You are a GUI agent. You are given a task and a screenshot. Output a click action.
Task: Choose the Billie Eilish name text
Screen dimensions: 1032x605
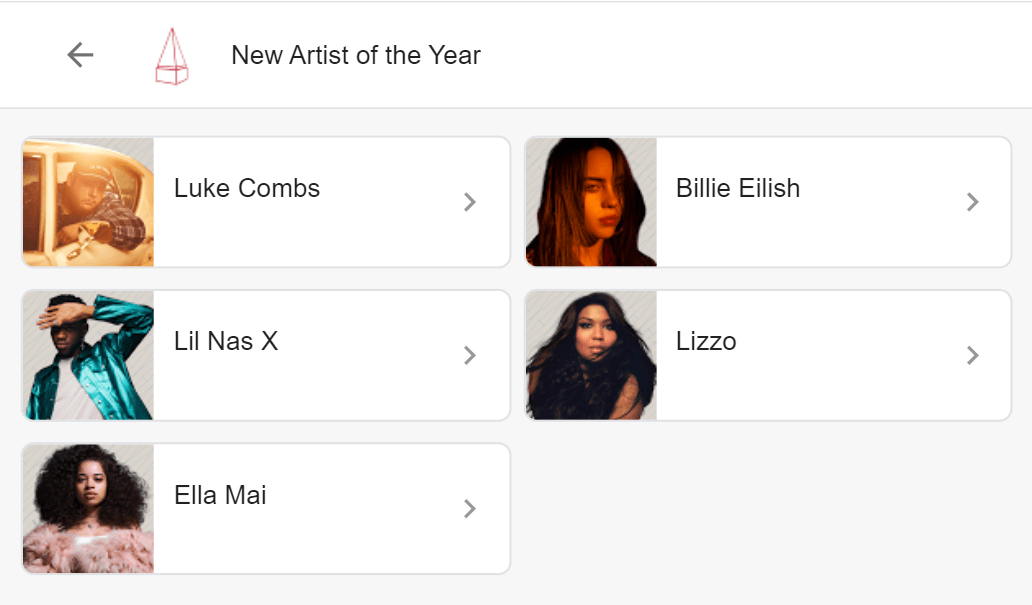click(x=738, y=188)
